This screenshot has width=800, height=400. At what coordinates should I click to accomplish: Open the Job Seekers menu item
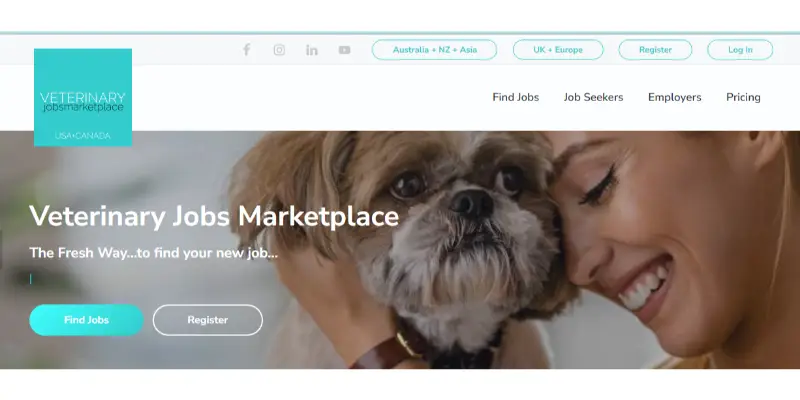click(593, 97)
